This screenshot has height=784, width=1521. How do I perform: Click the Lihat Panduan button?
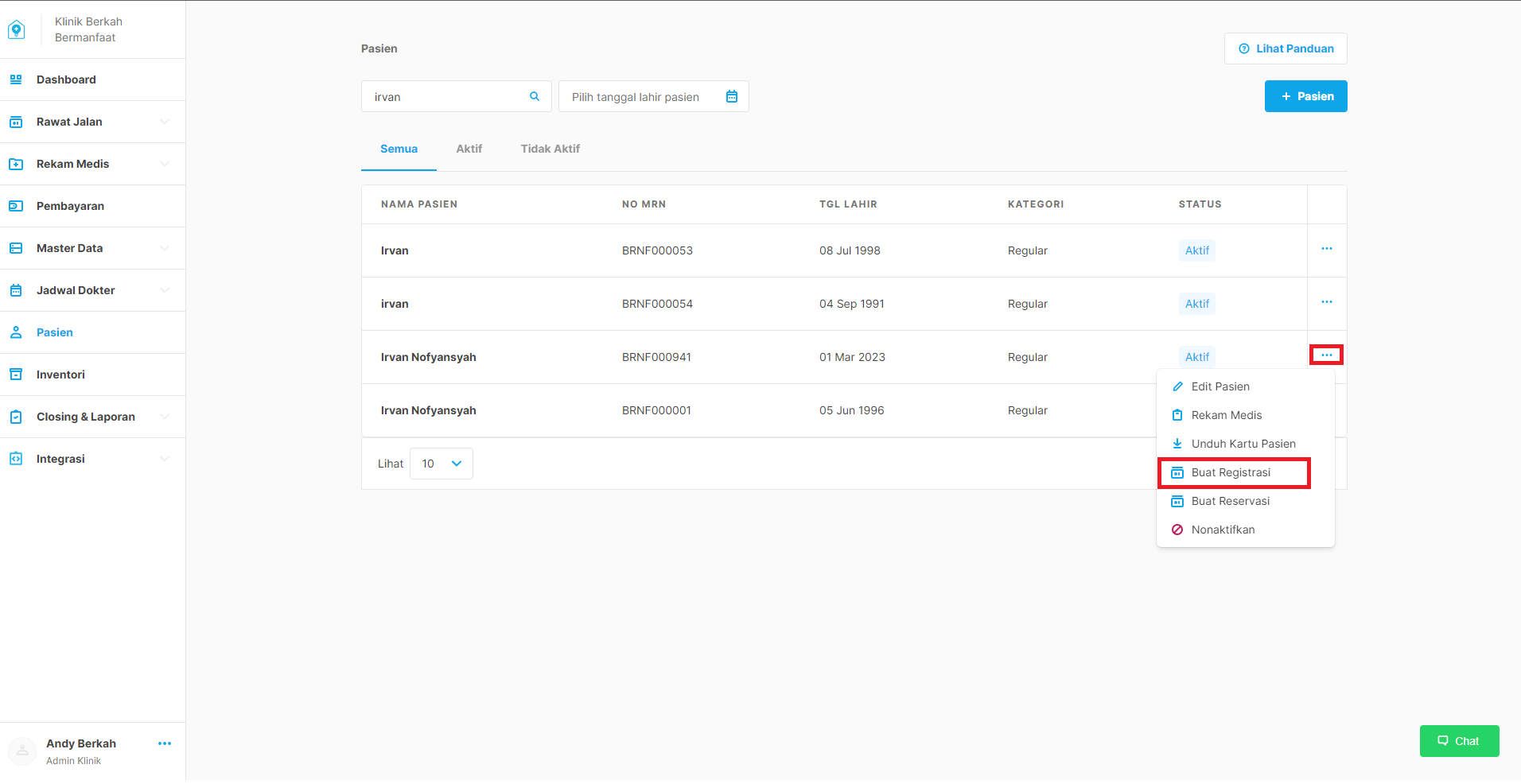(1286, 49)
